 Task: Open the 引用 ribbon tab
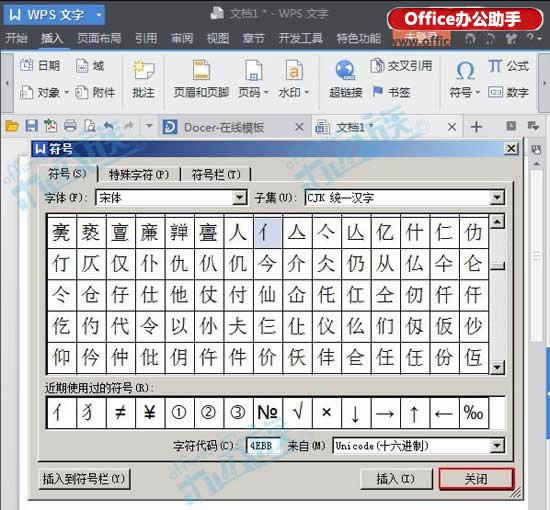coord(146,38)
